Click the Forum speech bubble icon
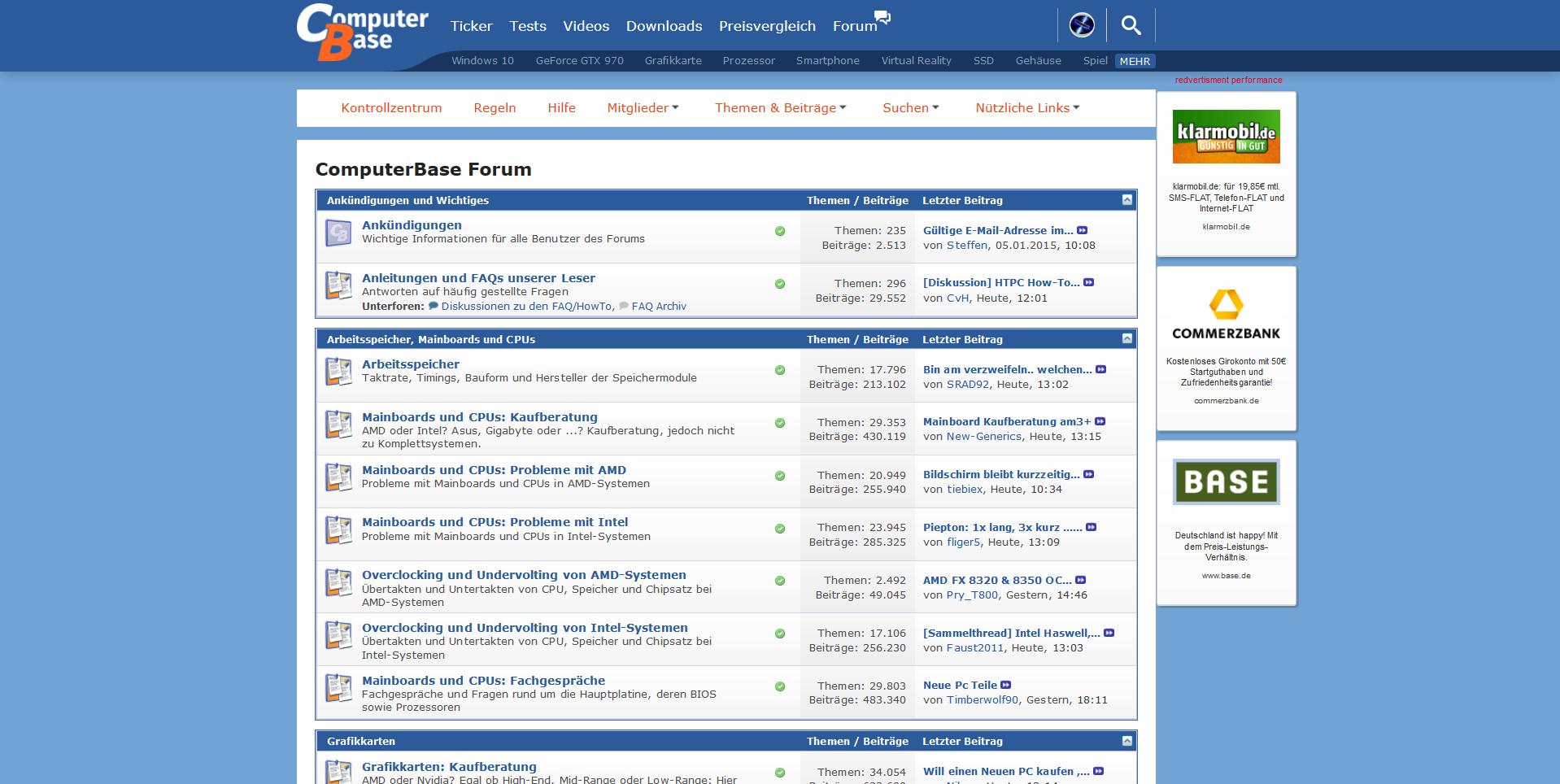The image size is (1560, 784). [882, 17]
